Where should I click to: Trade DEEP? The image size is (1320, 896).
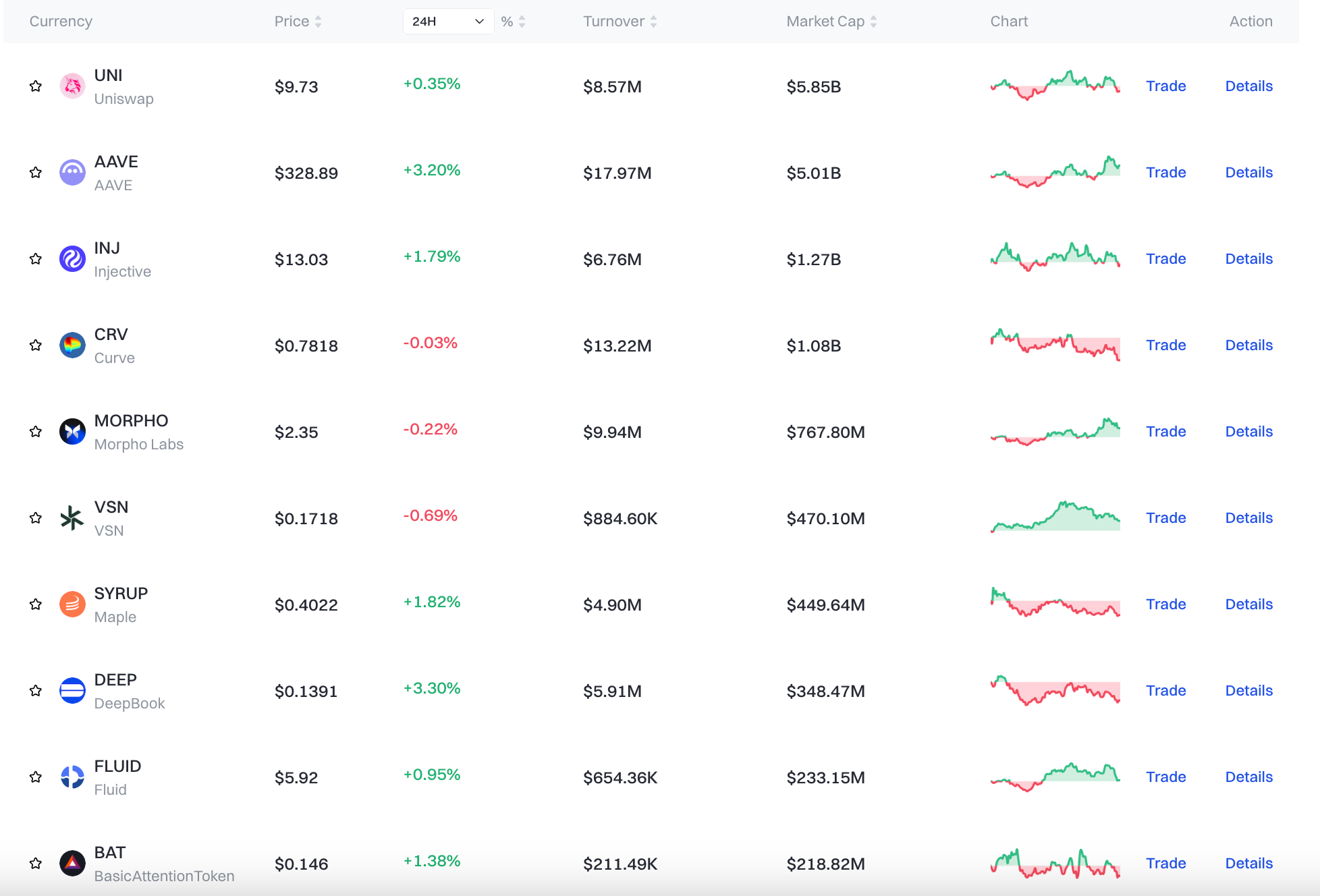[x=1165, y=691]
